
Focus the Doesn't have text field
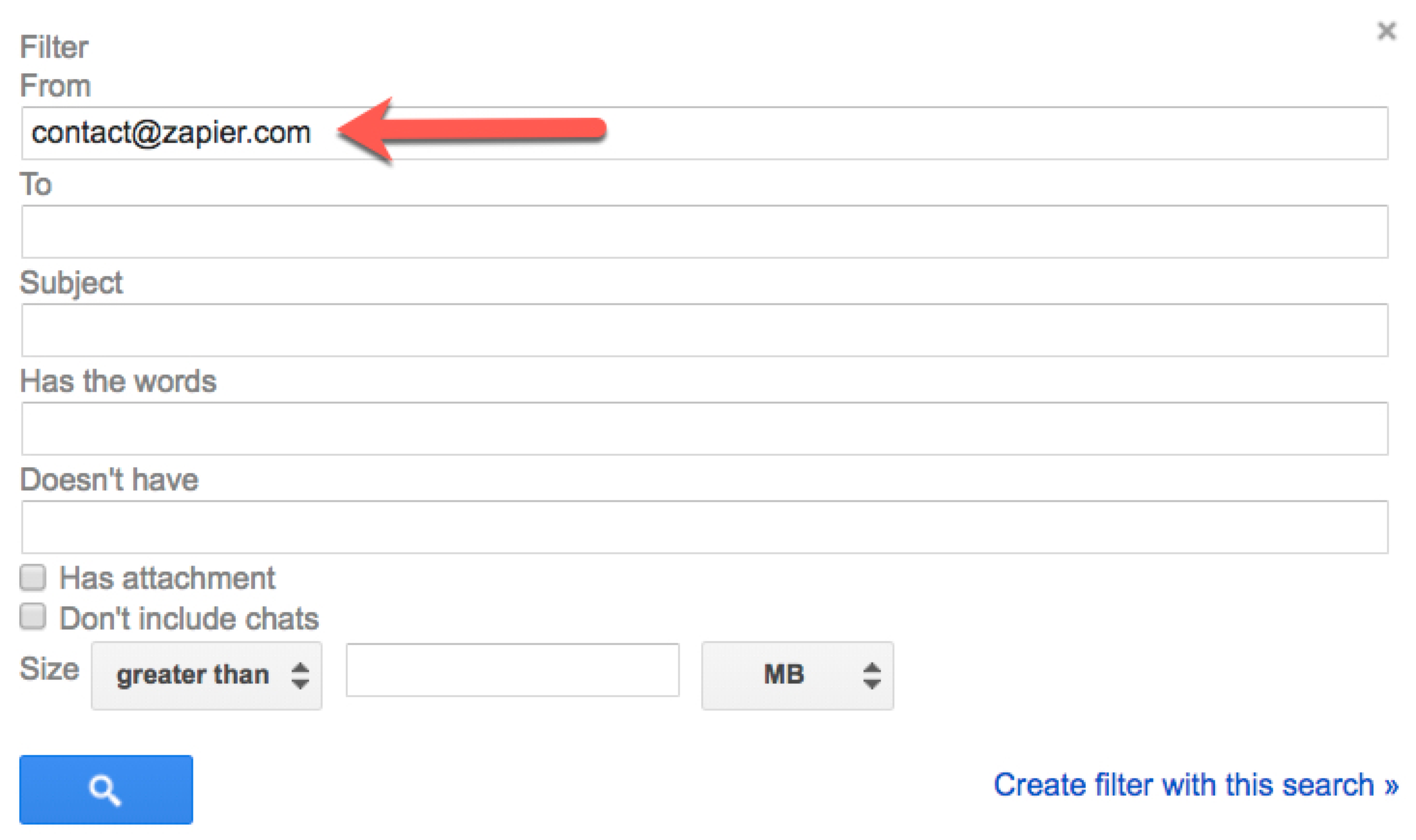pos(704,527)
